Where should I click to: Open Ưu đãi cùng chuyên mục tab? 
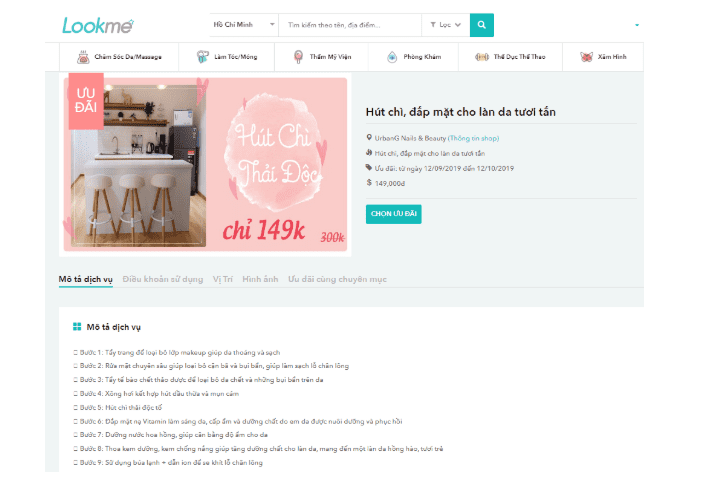click(337, 279)
